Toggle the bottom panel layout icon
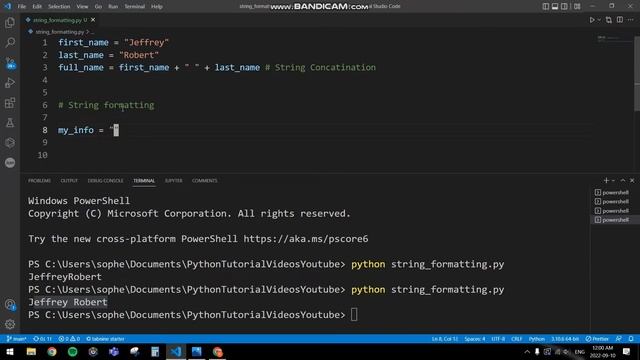 click(x=555, y=7)
